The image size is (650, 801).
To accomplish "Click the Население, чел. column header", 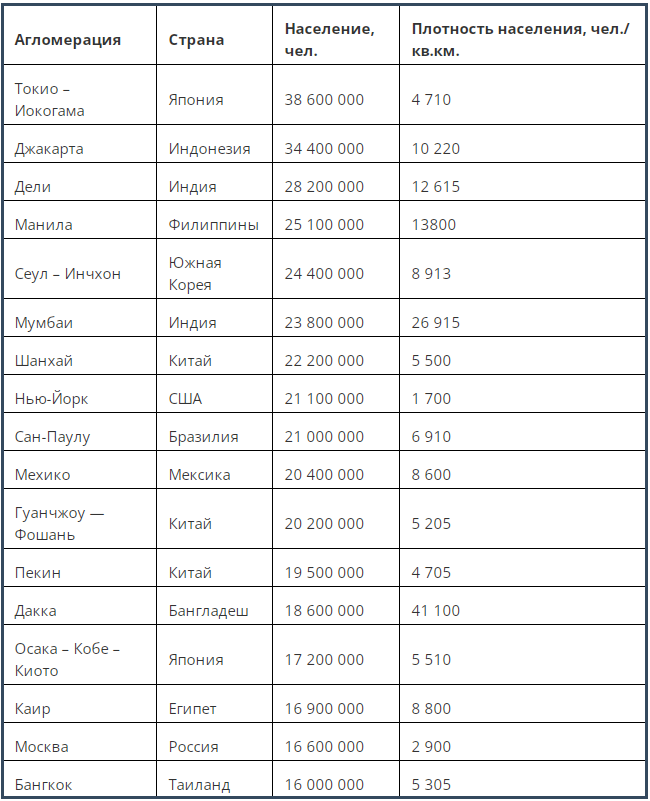I will 330,40.
